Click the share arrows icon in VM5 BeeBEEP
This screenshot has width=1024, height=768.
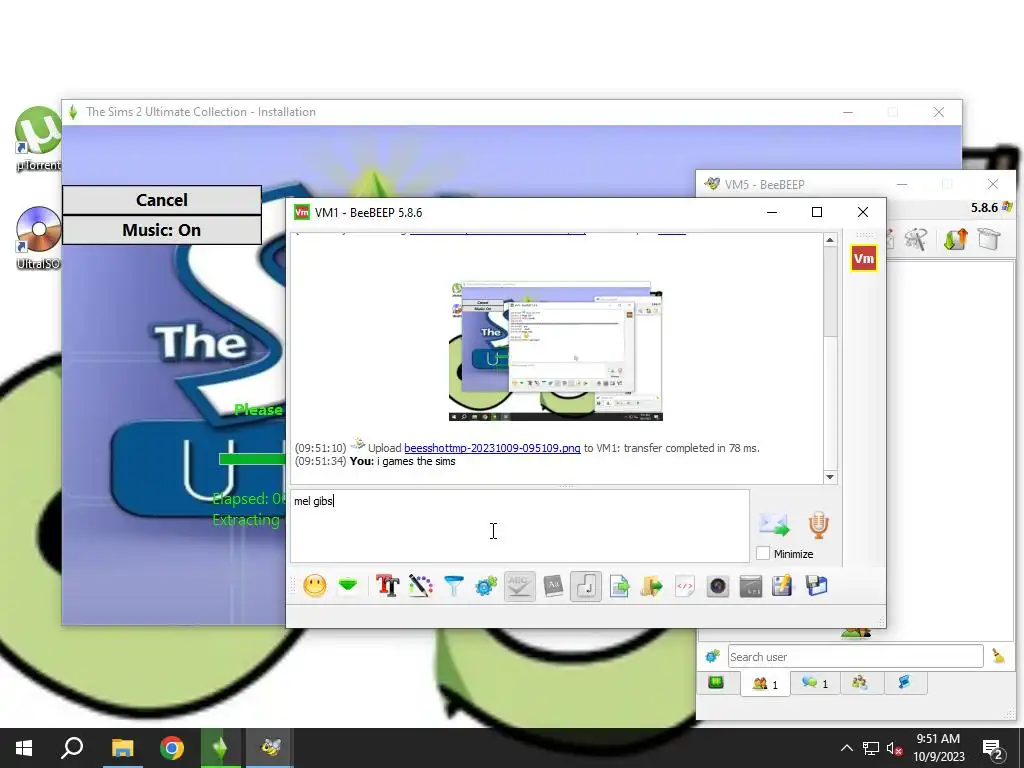[955, 239]
